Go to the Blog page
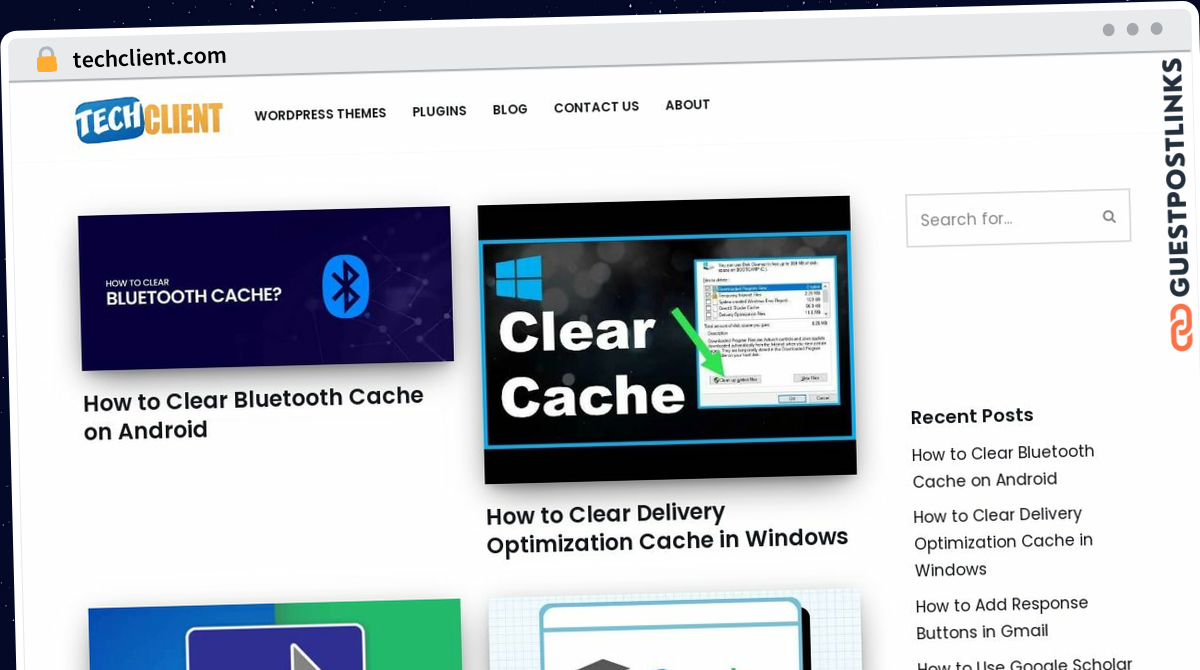 pyautogui.click(x=510, y=109)
